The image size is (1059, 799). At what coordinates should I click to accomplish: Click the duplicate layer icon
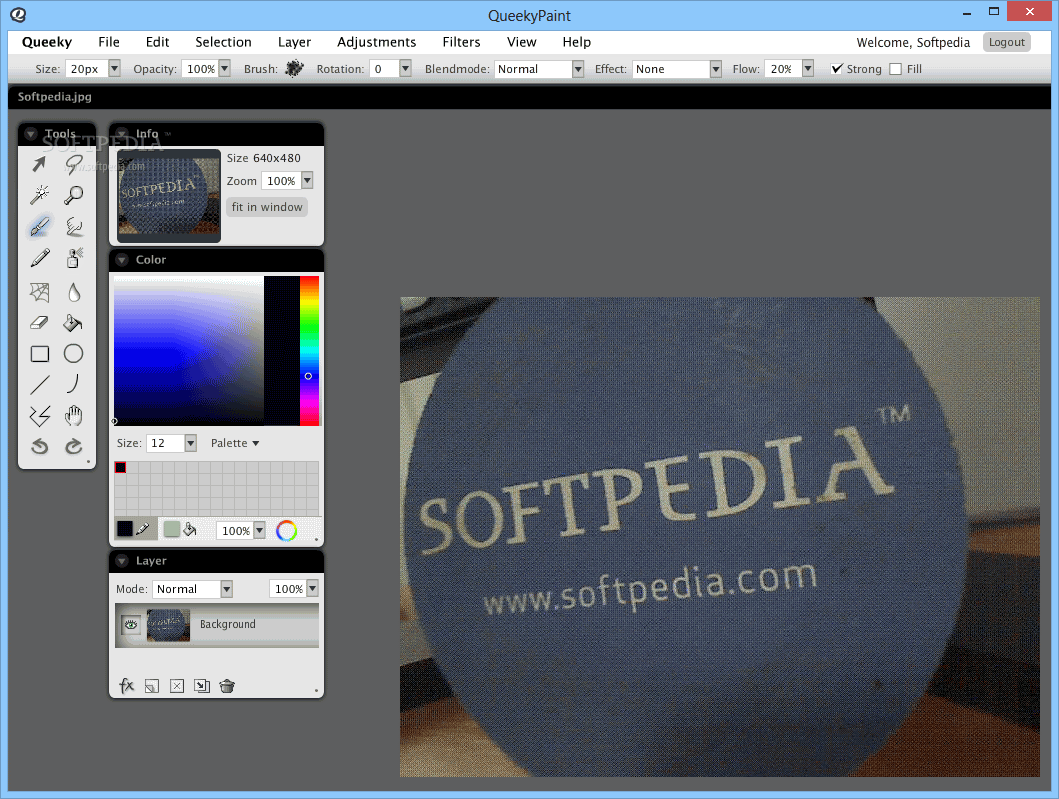click(x=201, y=686)
